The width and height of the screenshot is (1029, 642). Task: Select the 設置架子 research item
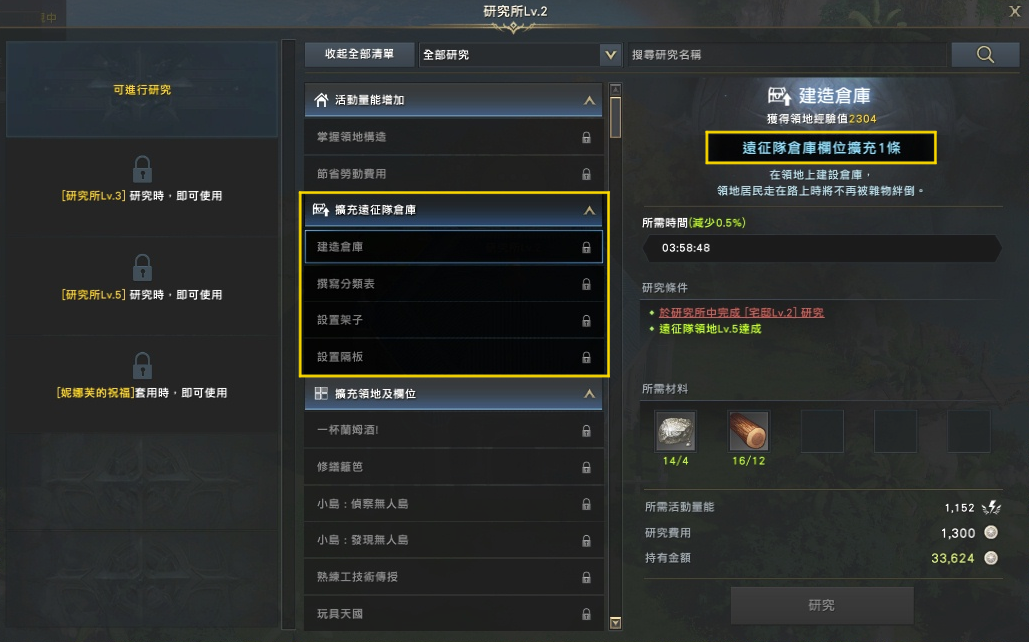pos(453,320)
